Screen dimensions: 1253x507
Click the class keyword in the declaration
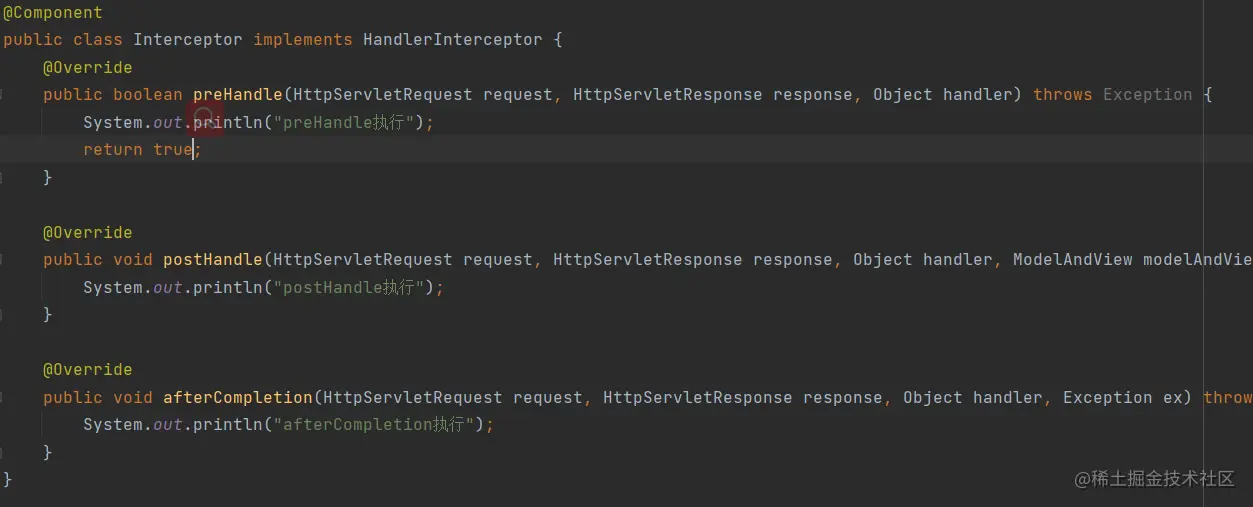click(98, 40)
